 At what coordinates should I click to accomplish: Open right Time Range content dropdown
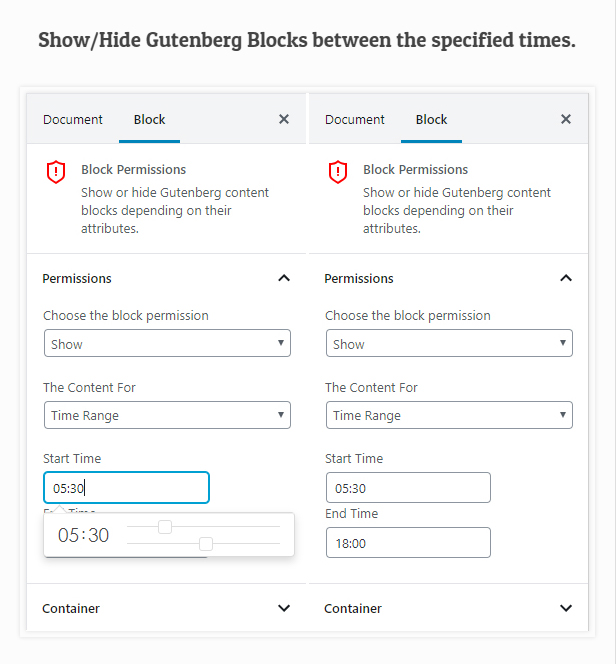[x=449, y=416]
